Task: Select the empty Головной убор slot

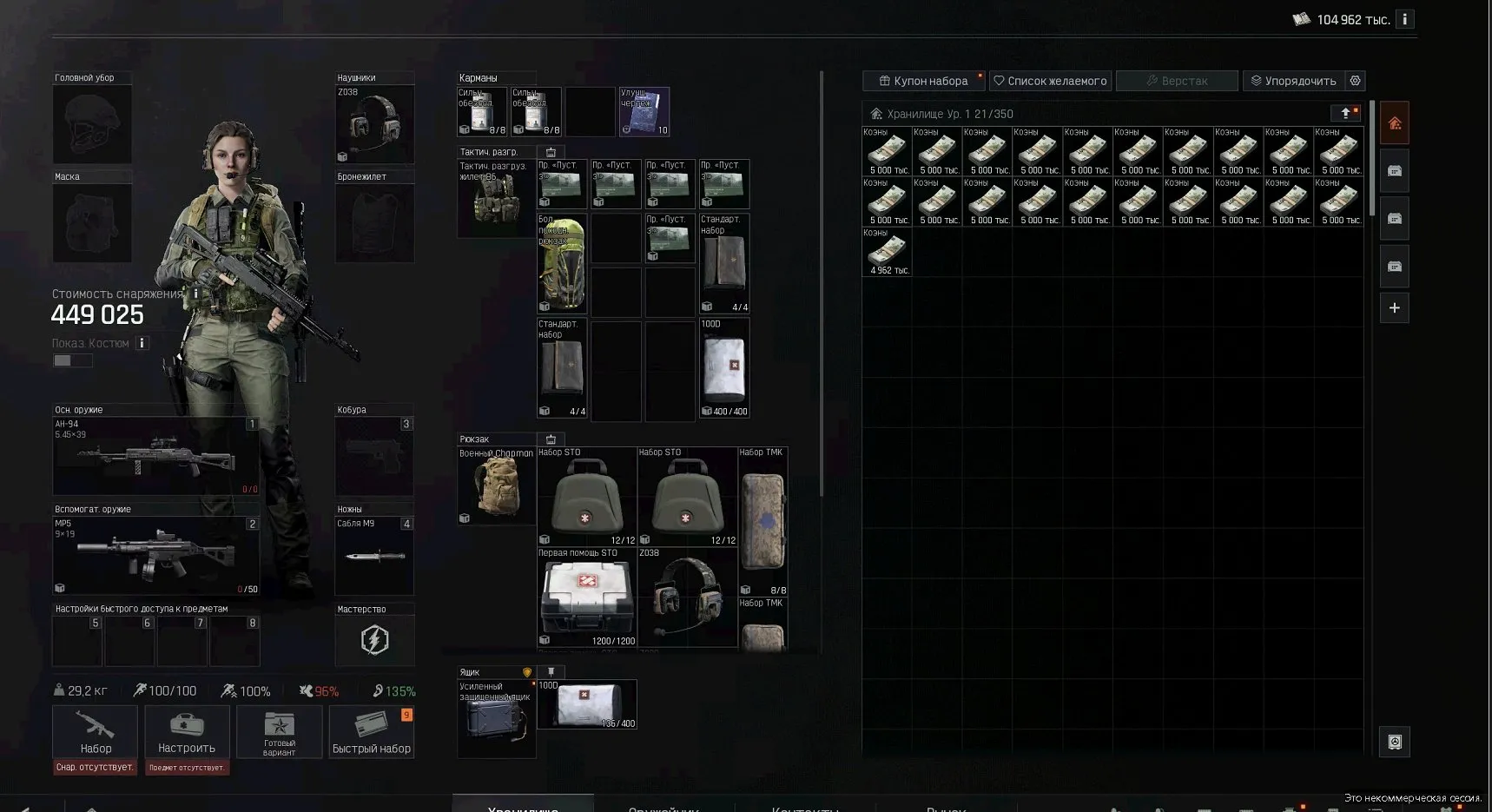Action: (x=92, y=124)
